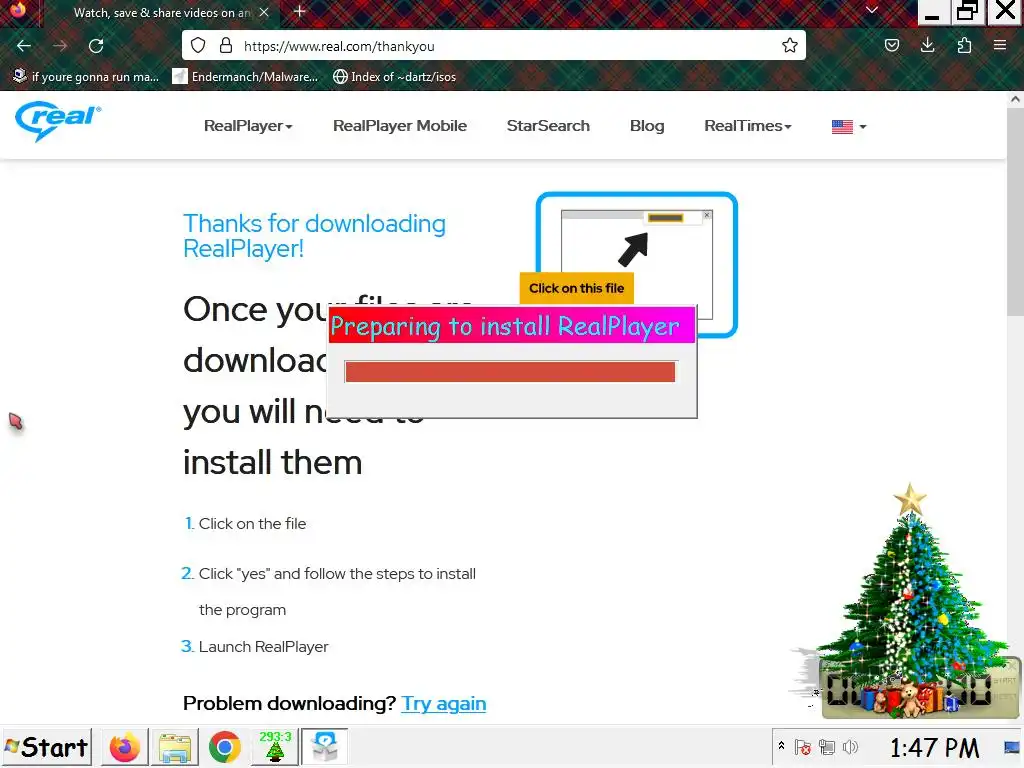Click the network tray icon
Image resolution: width=1024 pixels, height=768 pixels.
click(x=827, y=747)
